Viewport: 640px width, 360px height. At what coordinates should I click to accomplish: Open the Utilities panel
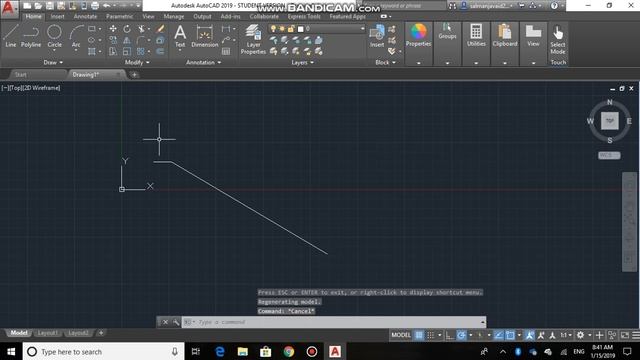coord(476,35)
